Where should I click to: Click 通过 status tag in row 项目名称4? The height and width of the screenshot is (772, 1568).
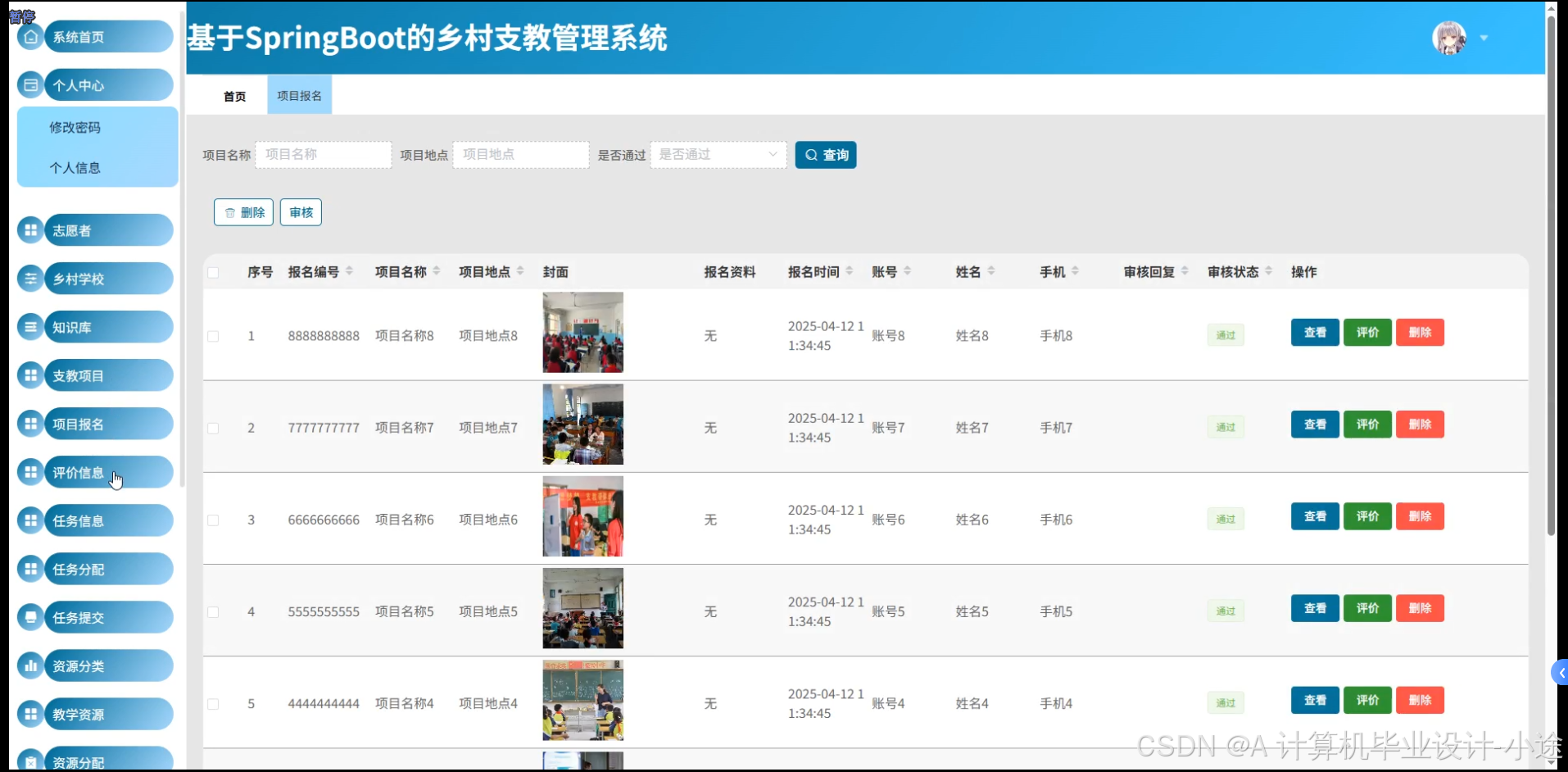[1226, 702]
